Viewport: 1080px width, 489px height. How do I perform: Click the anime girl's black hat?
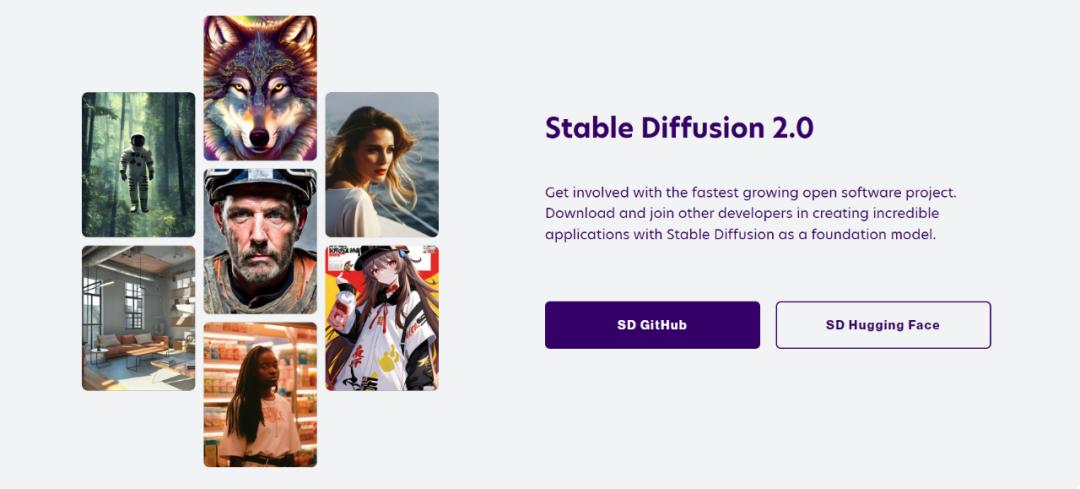(x=374, y=258)
